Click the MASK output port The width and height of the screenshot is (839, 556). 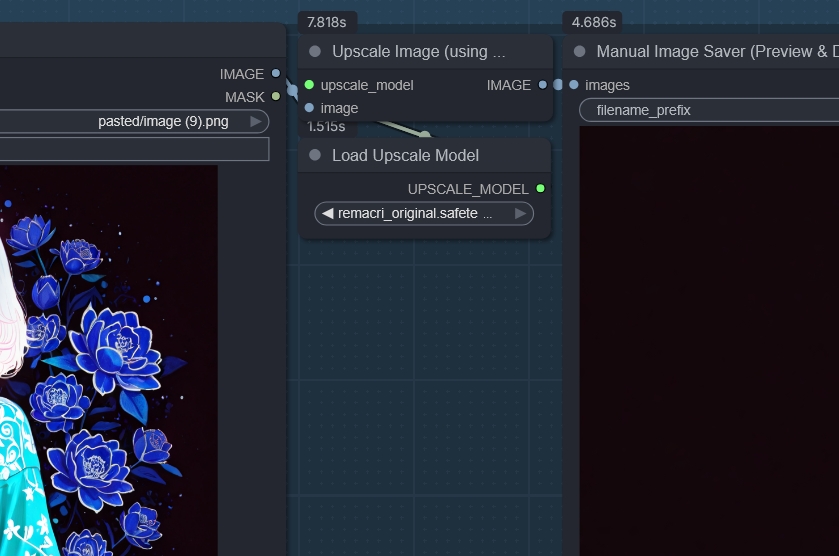(x=276, y=97)
